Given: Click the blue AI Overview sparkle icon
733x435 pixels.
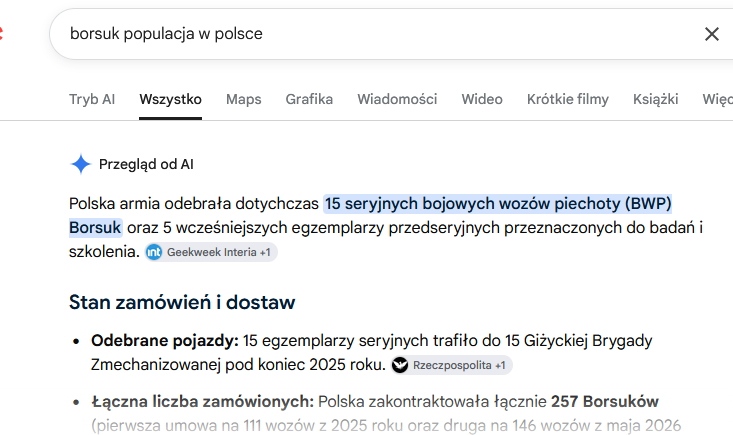Looking at the screenshot, I should 80,164.
